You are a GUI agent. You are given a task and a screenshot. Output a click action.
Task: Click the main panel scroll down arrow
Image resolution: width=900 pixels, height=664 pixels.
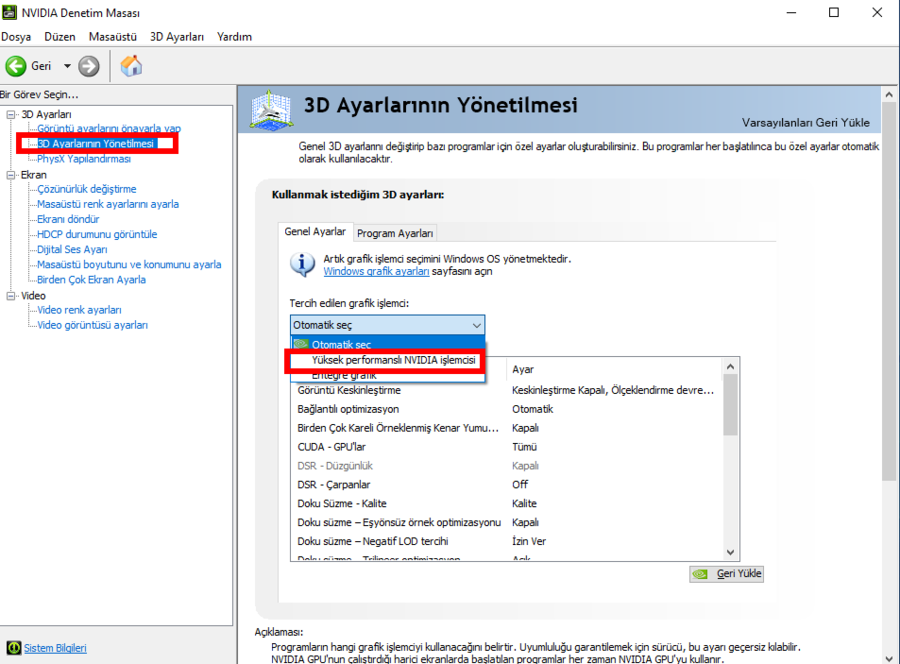(x=889, y=658)
